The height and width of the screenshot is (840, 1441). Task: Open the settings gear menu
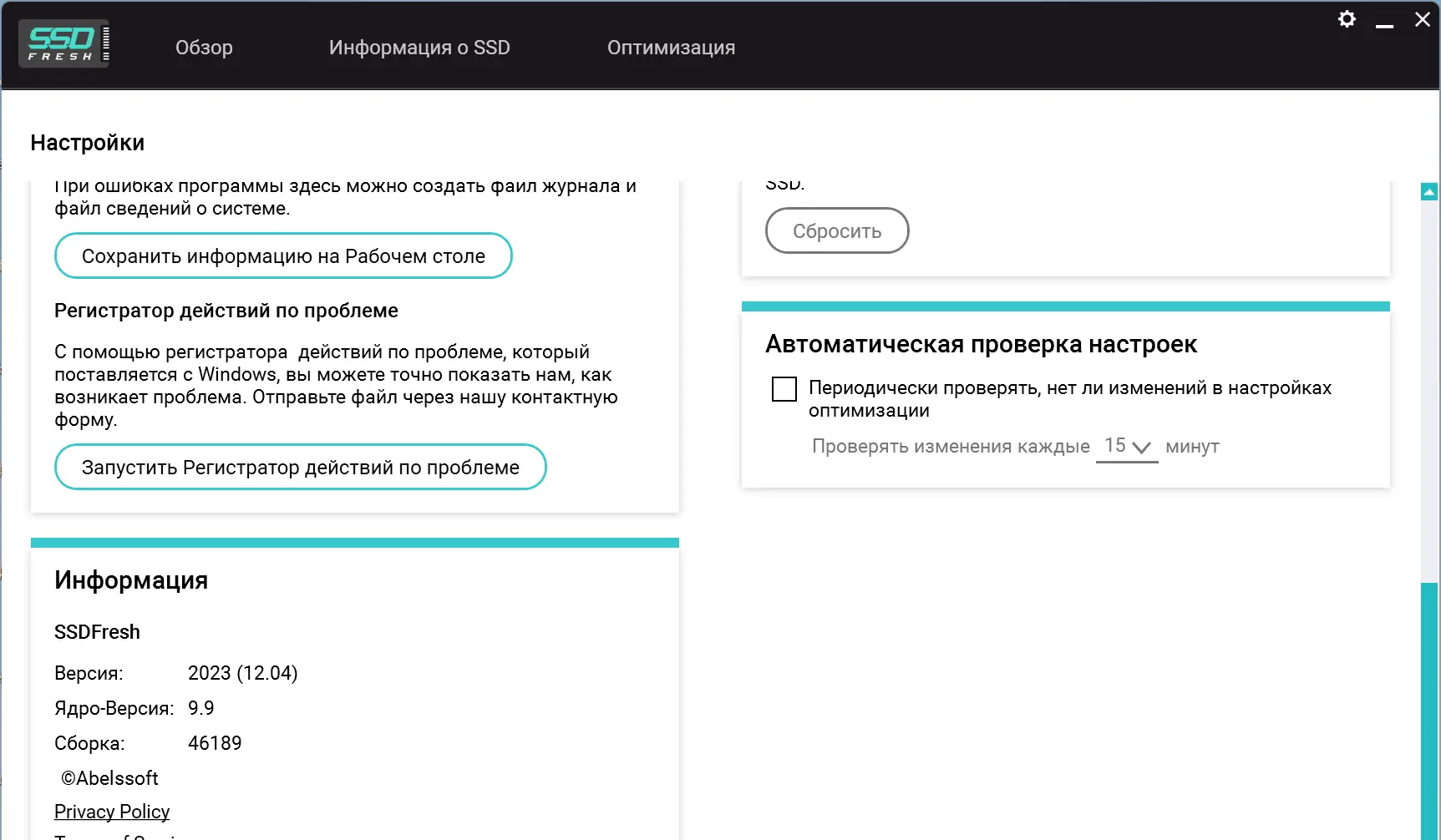point(1347,18)
